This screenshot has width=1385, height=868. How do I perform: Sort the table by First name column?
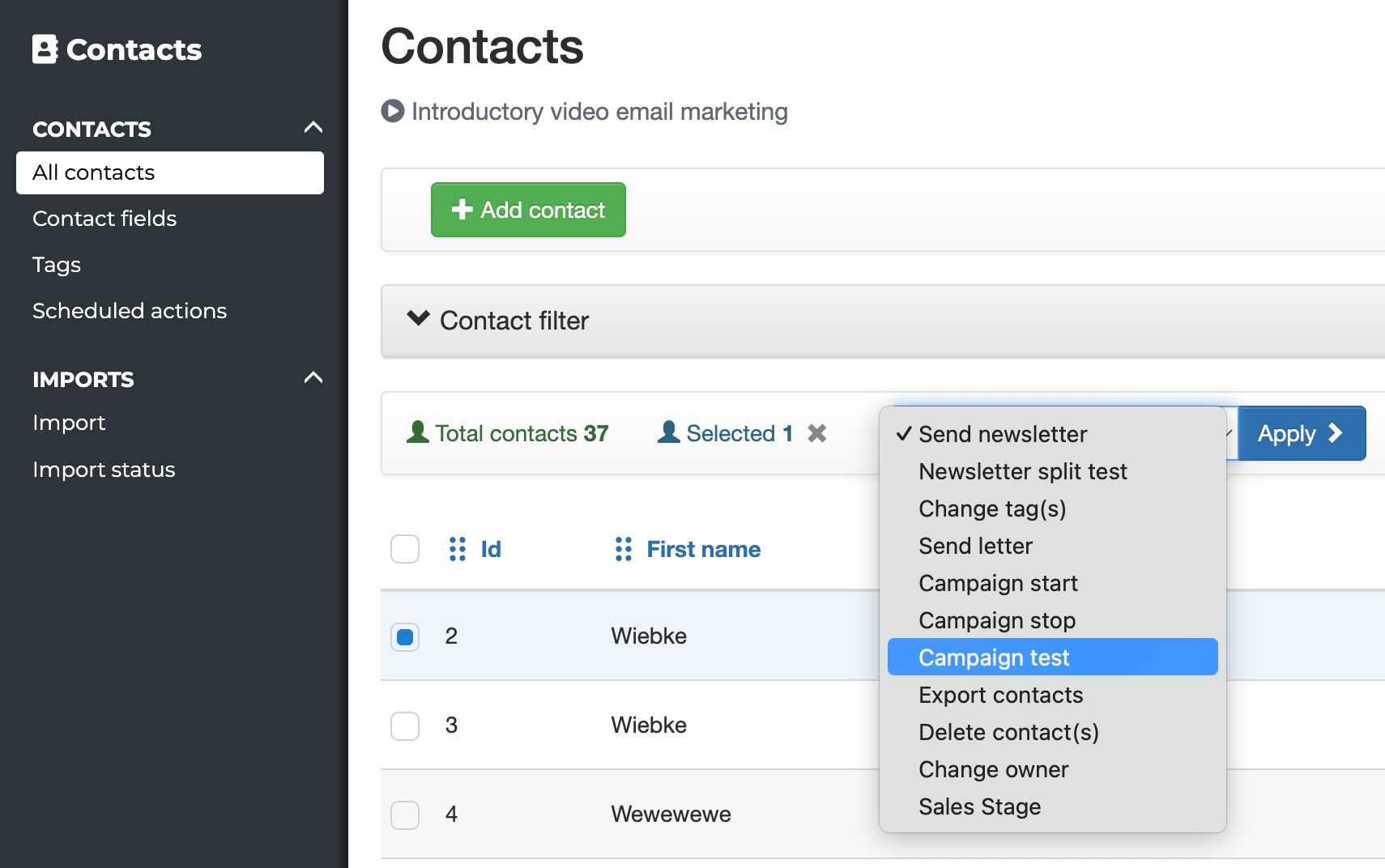click(x=703, y=549)
